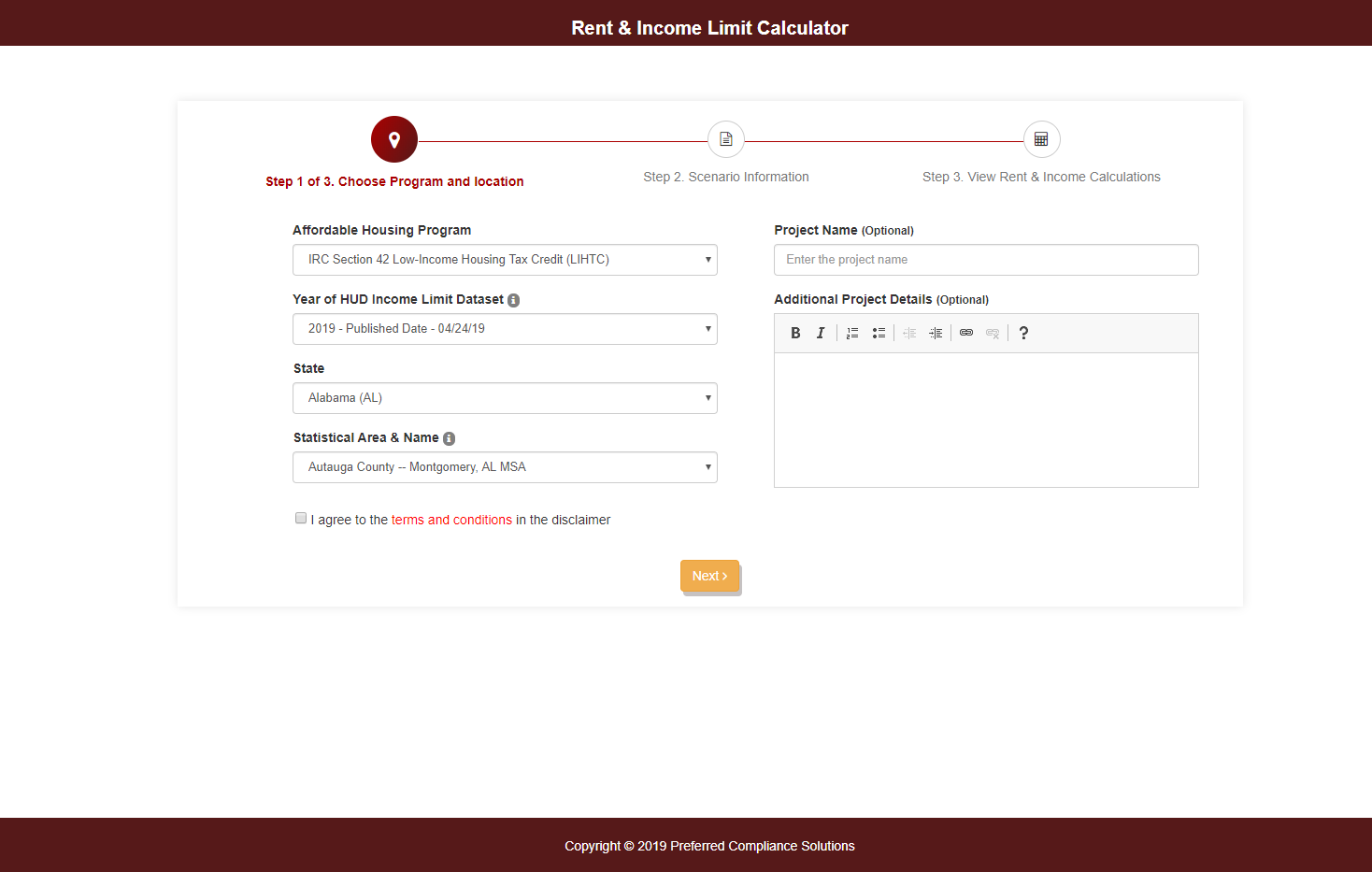Click the Next button

point(709,576)
